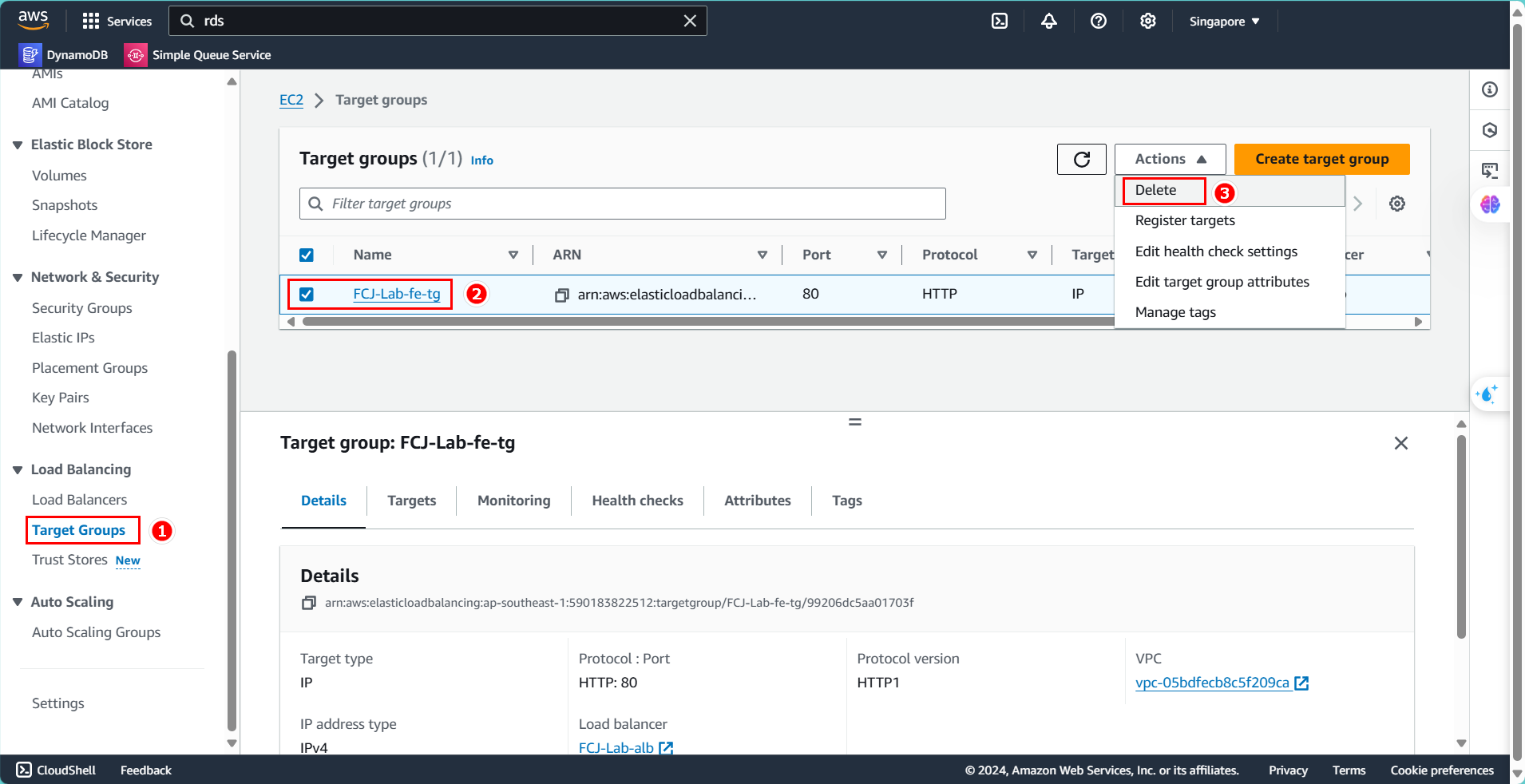1525x784 pixels.
Task: Open Security Groups in sidebar
Action: click(82, 308)
